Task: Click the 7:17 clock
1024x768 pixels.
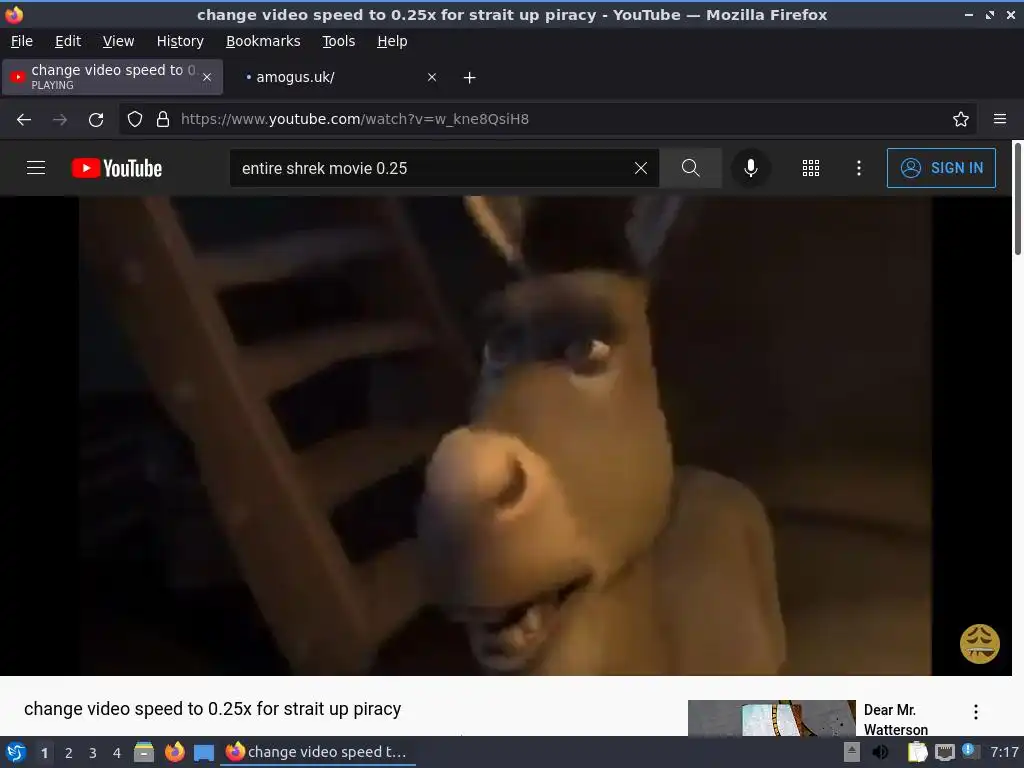Action: click(1004, 752)
